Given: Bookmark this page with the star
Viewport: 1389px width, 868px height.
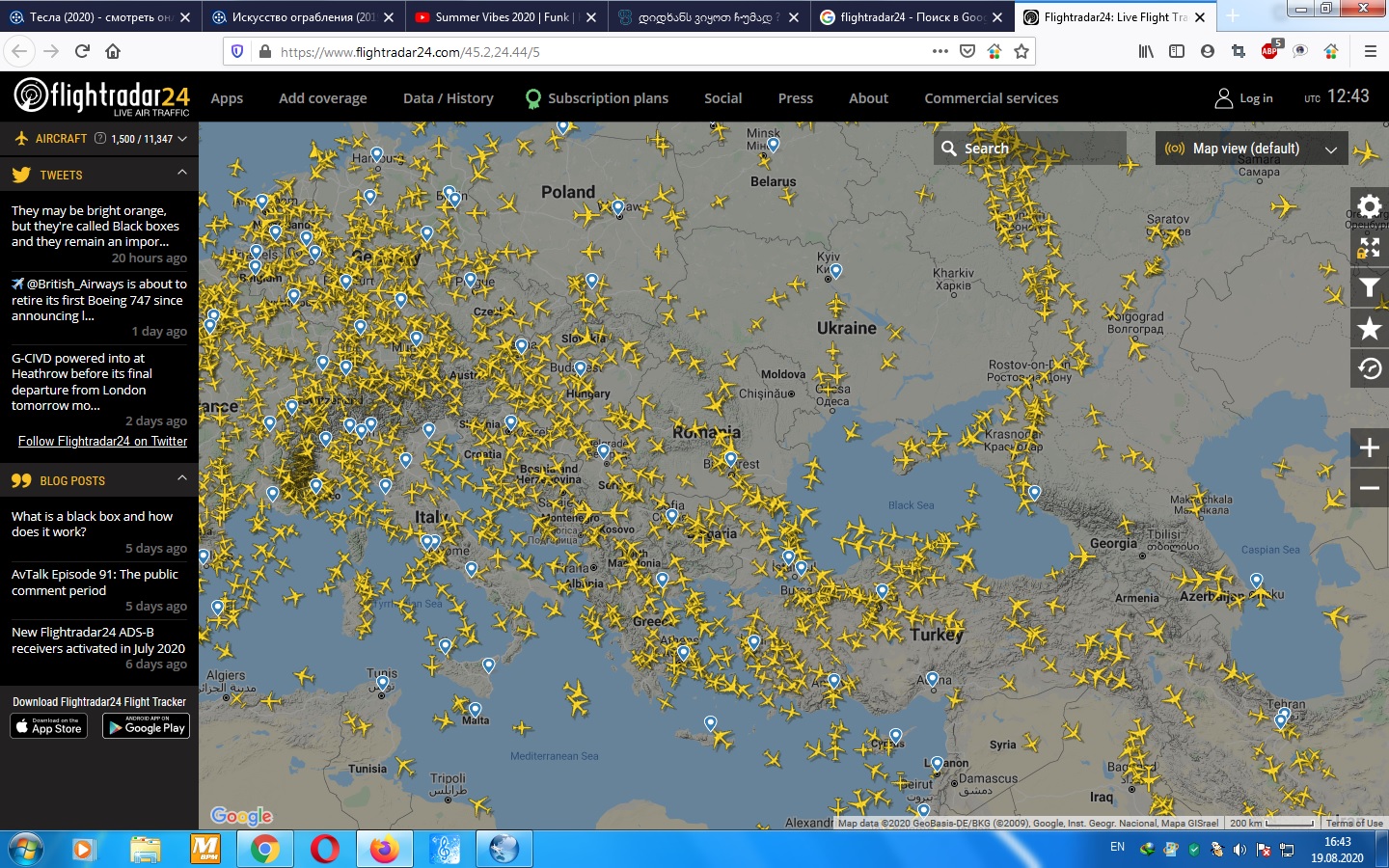Looking at the screenshot, I should pyautogui.click(x=1021, y=51).
